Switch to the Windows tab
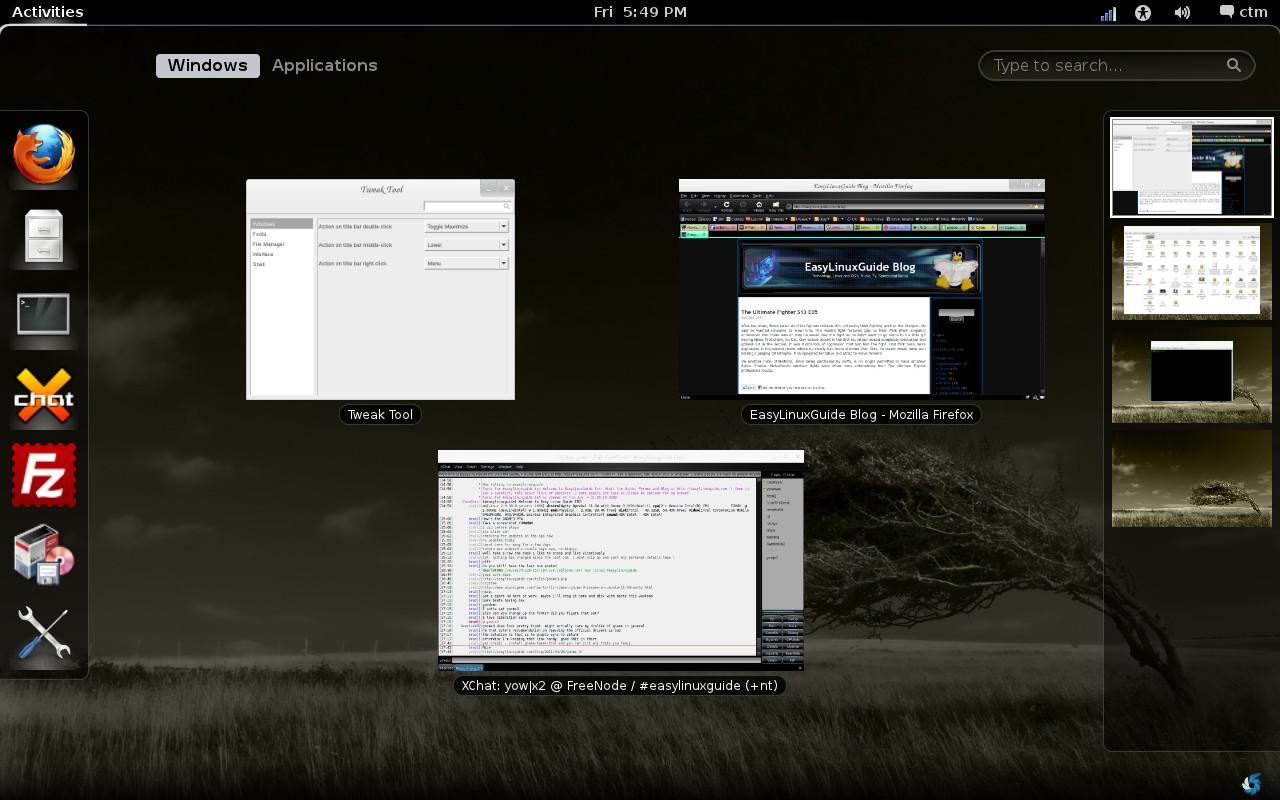 [x=207, y=65]
